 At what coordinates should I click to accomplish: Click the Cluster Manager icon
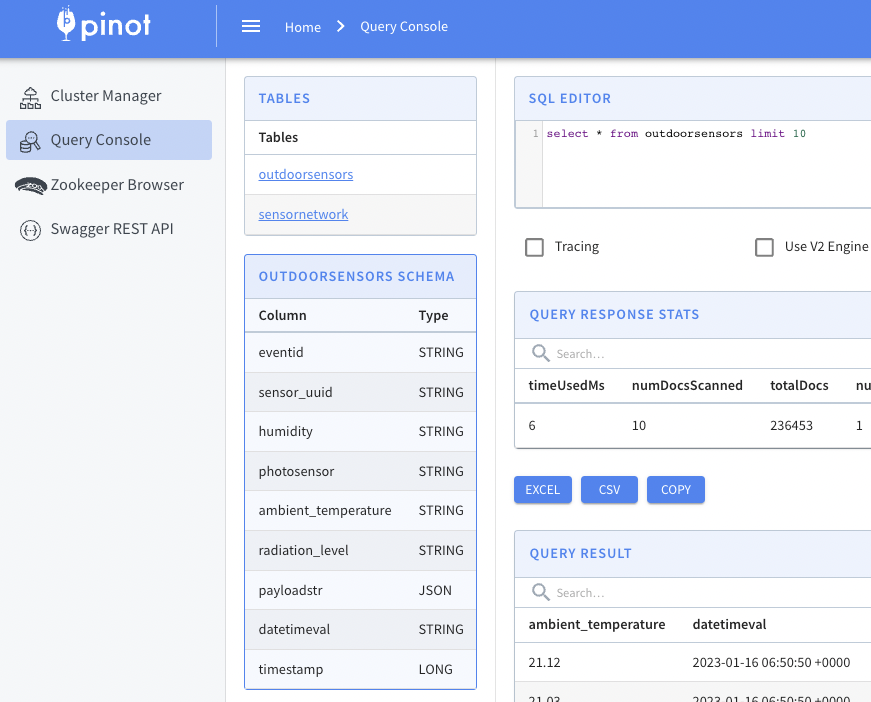(30, 97)
